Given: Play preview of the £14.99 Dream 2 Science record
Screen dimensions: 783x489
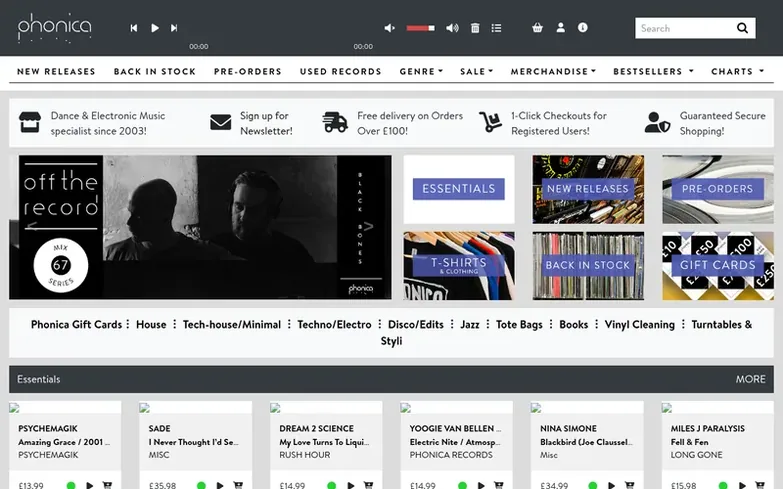Looking at the screenshot, I should pyautogui.click(x=351, y=485).
